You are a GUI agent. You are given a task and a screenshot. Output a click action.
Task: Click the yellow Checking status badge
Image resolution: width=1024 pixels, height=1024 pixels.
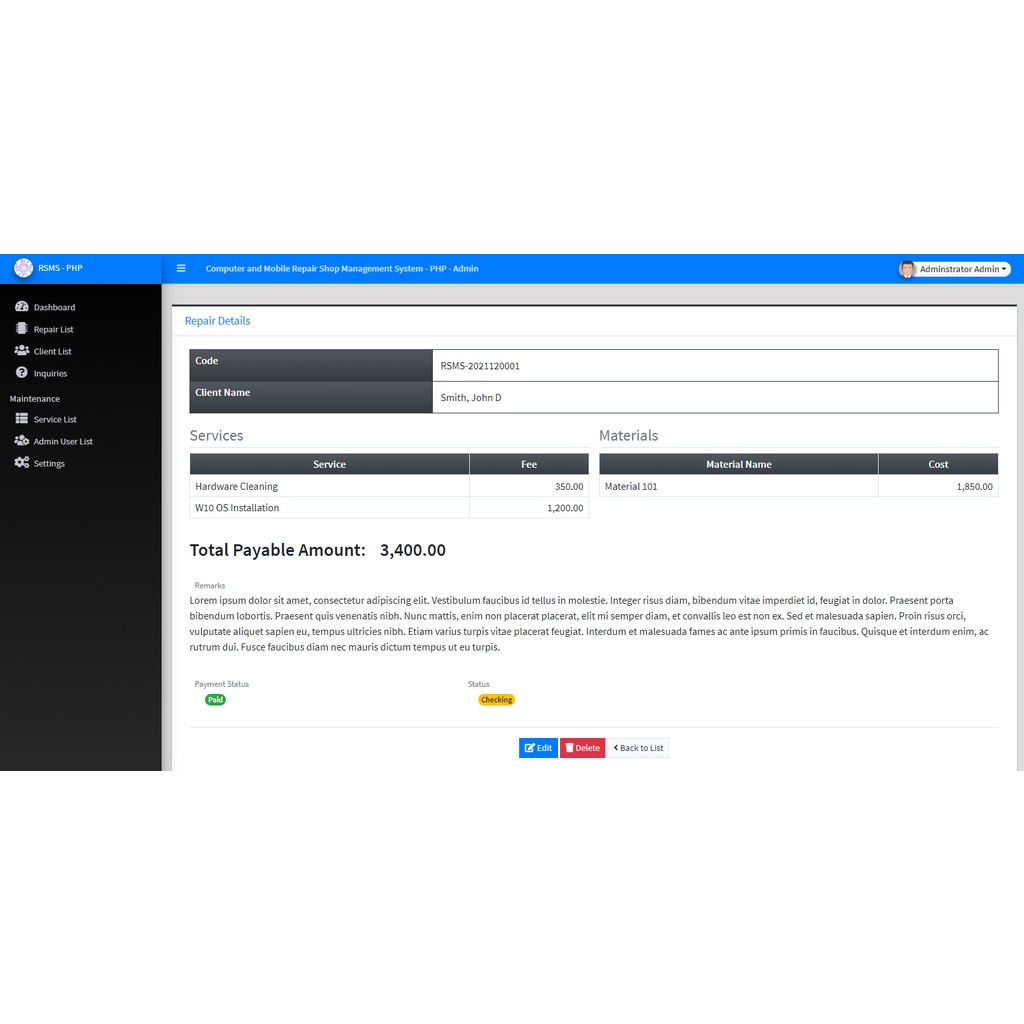(496, 700)
